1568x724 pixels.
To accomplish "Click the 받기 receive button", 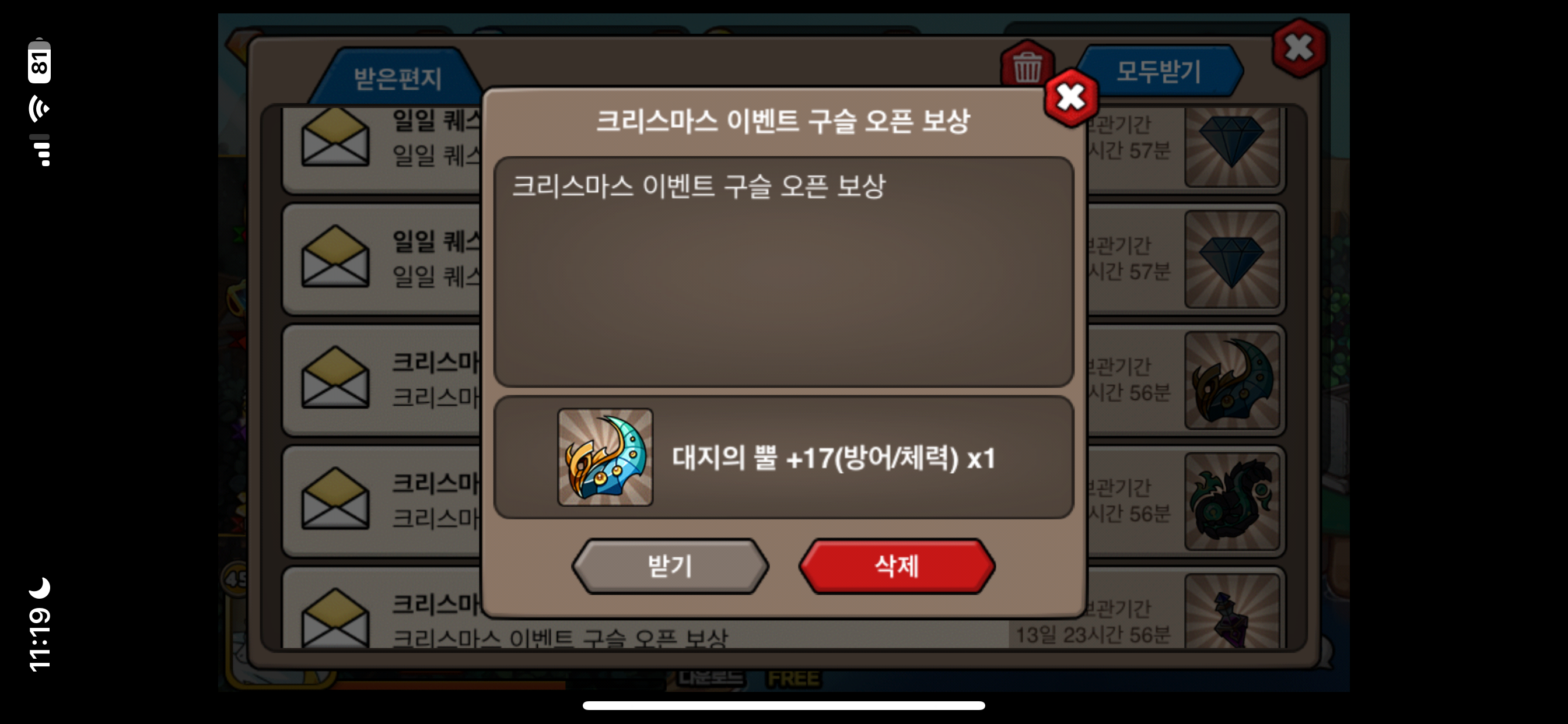I will pos(670,566).
